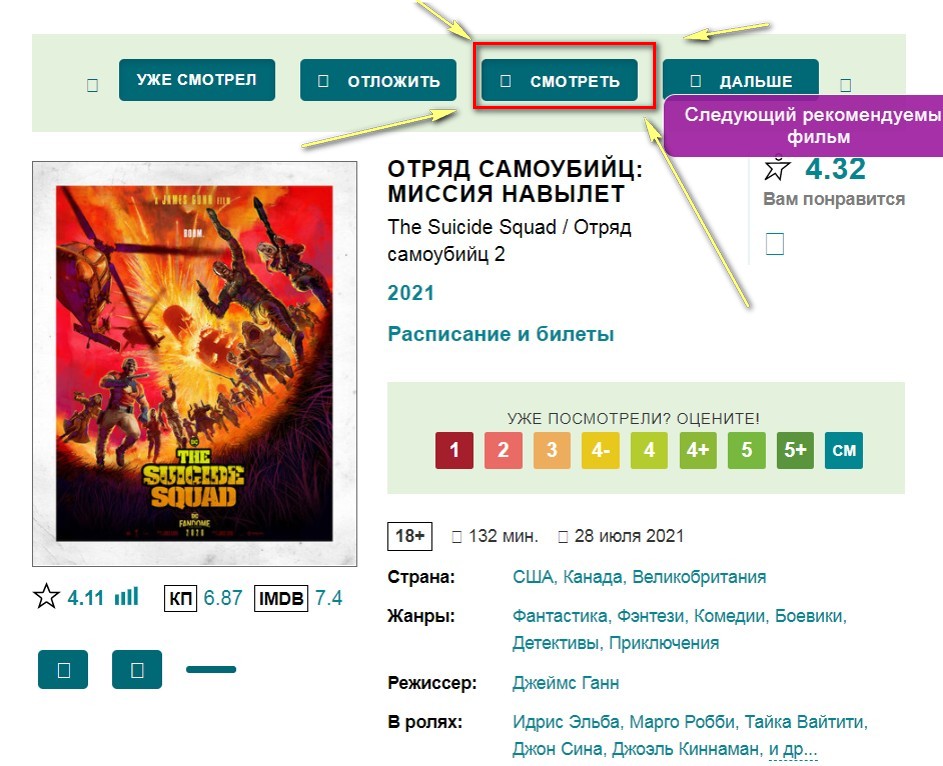This screenshot has width=943, height=766.
Task: Click the highlighted 'СМОТРЕТЬ' button
Action: point(559,81)
